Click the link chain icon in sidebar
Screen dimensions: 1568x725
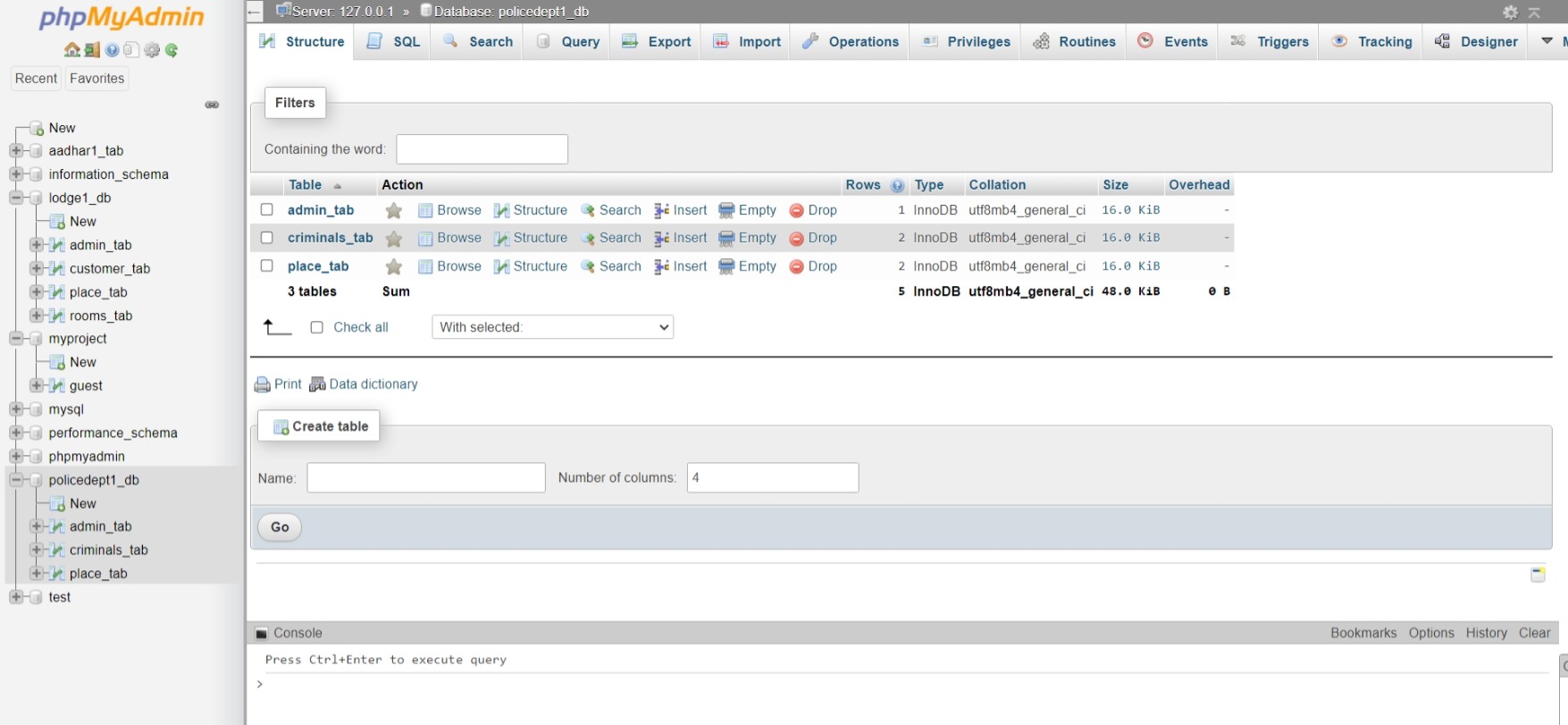(x=212, y=105)
